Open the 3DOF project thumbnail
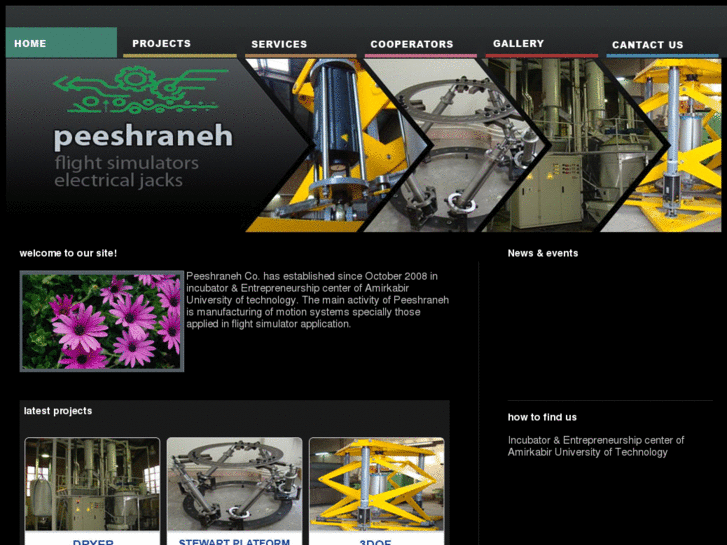Screen dimensions: 727x545 pyautogui.click(x=376, y=484)
